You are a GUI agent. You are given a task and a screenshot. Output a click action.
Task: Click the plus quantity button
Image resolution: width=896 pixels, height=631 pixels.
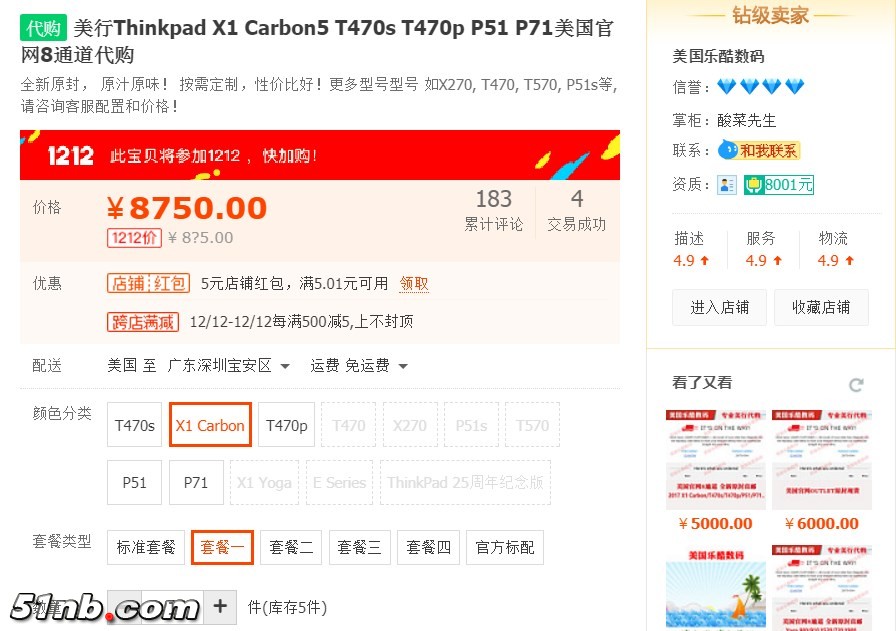pyautogui.click(x=220, y=606)
